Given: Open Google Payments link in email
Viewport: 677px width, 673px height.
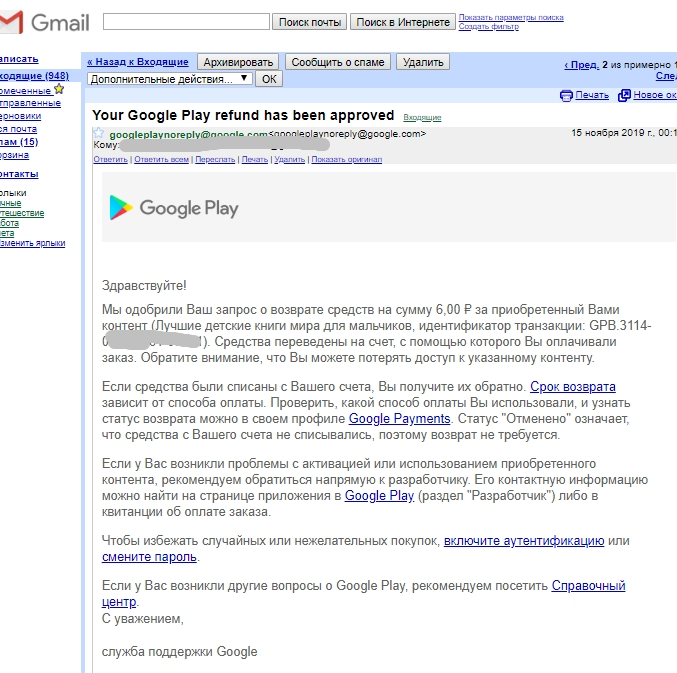Looking at the screenshot, I should tap(399, 418).
